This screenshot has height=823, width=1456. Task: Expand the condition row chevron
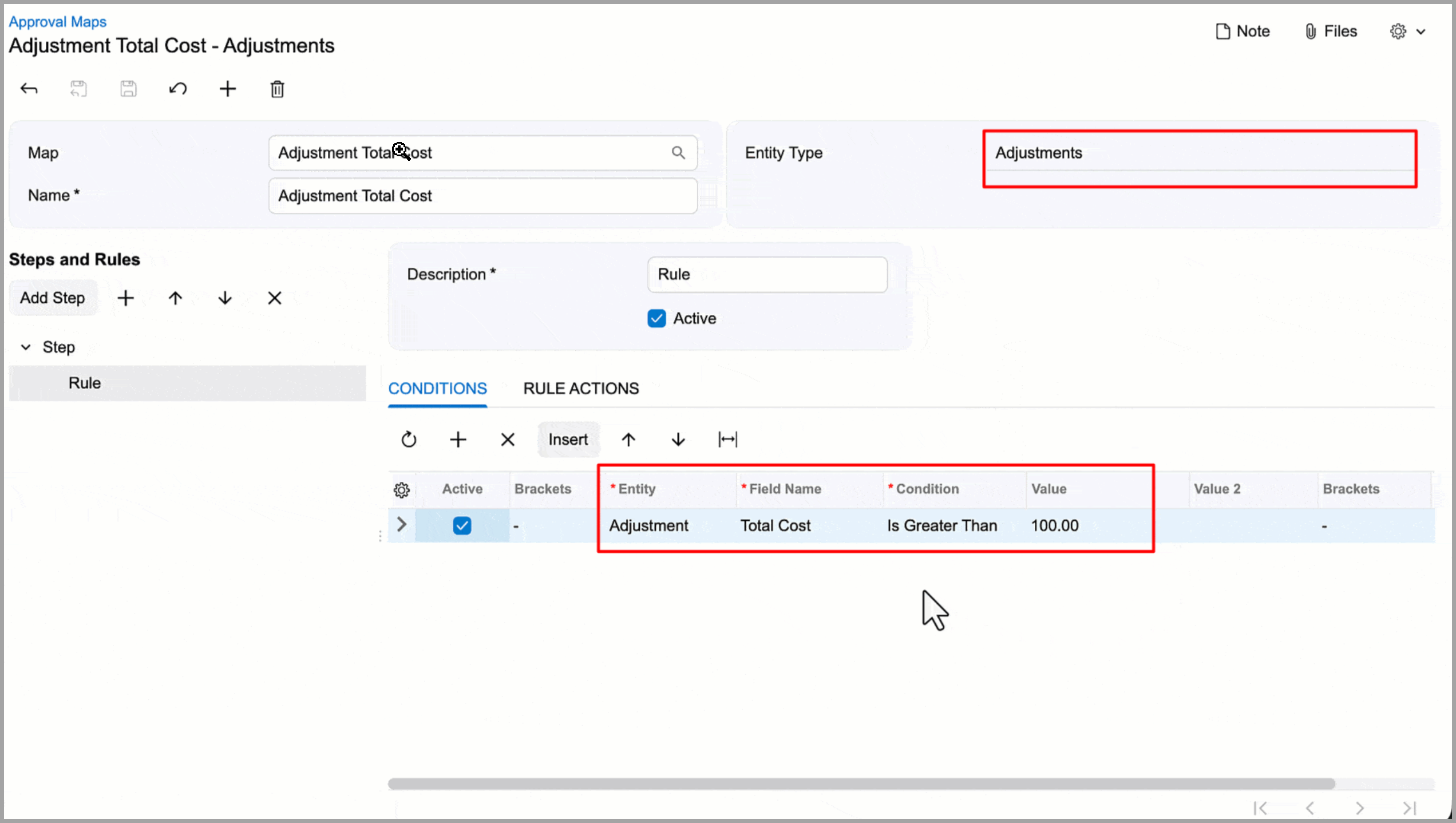(x=402, y=524)
